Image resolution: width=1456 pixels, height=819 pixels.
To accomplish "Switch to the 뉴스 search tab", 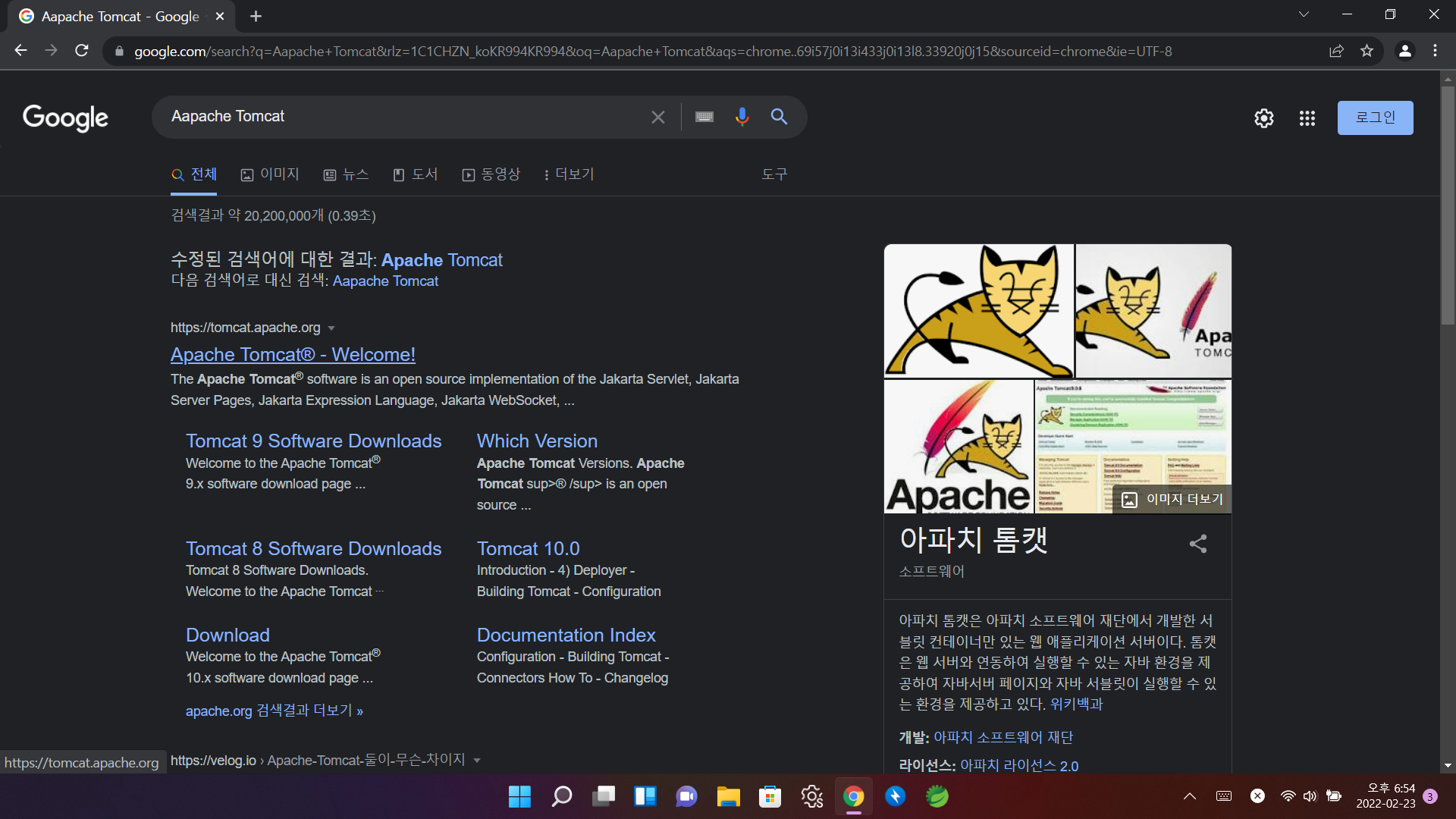I will tap(346, 174).
